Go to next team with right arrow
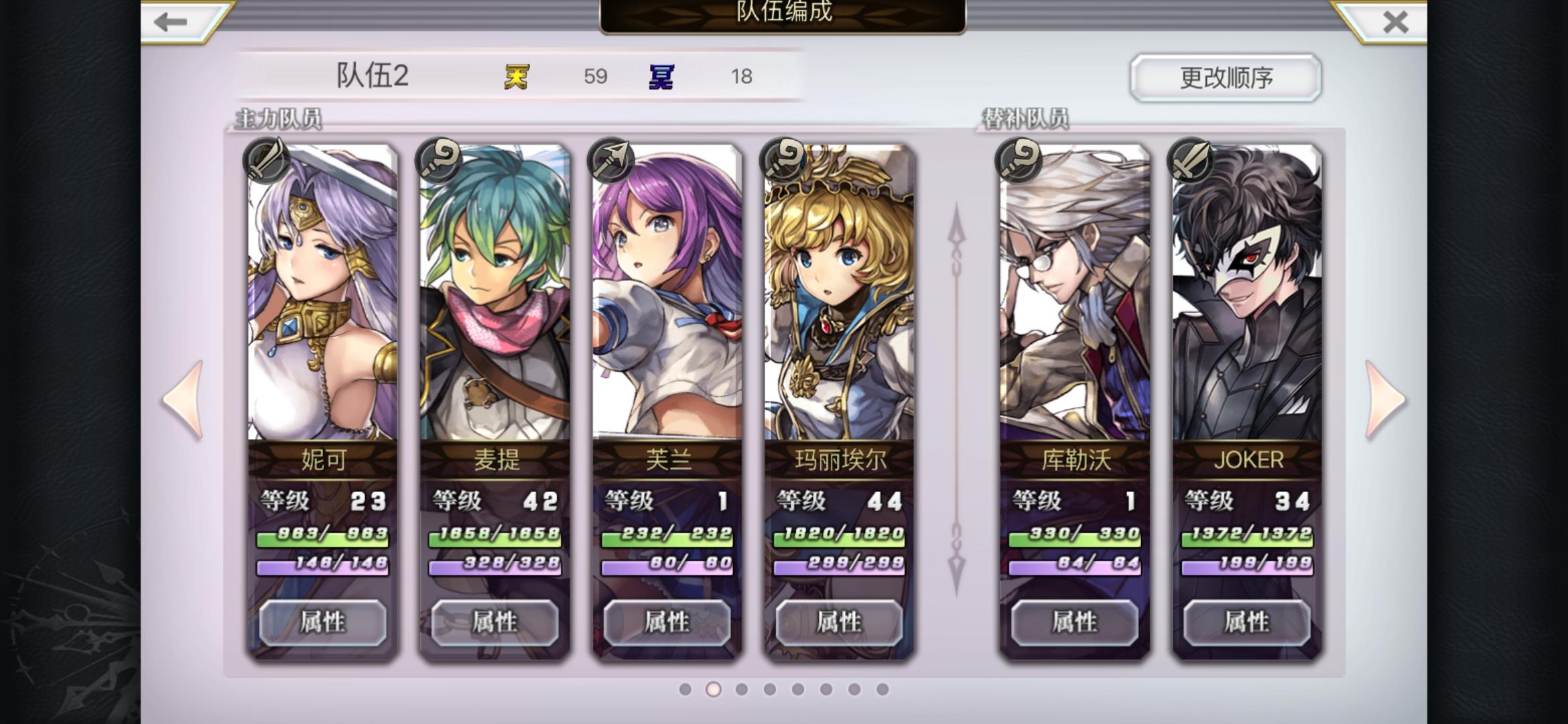 (x=1385, y=400)
